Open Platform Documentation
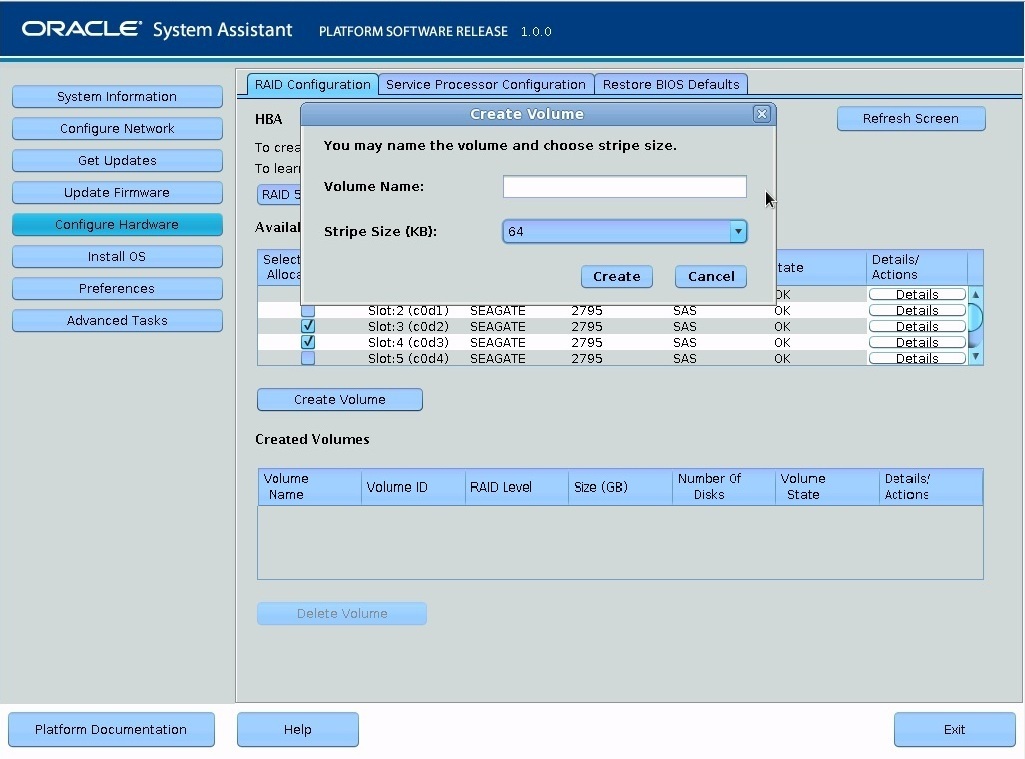This screenshot has height=759, width=1025. pos(111,729)
